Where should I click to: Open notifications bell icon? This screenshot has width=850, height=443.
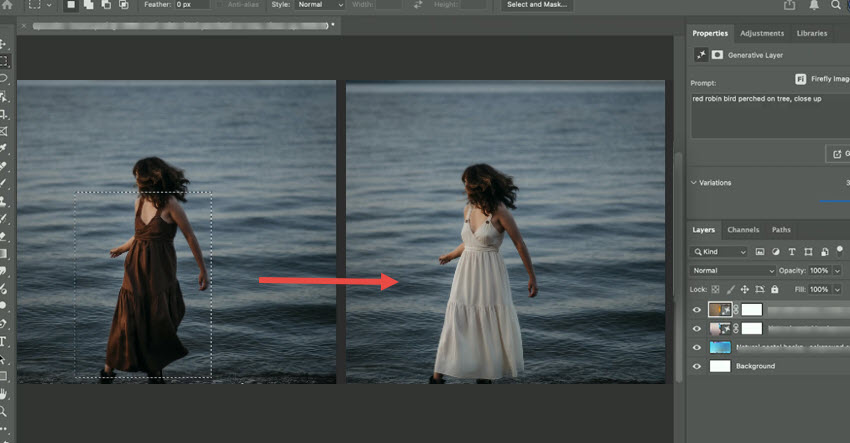[x=814, y=4]
